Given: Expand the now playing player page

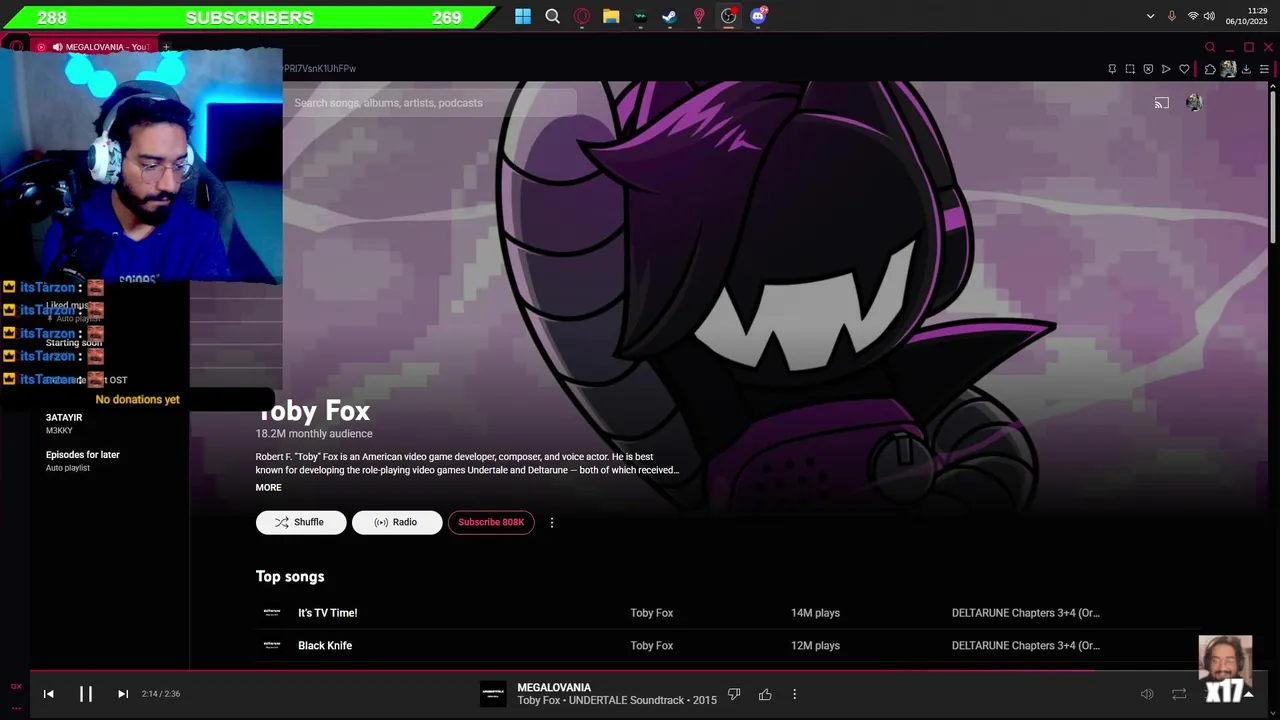Looking at the screenshot, I should (1248, 694).
